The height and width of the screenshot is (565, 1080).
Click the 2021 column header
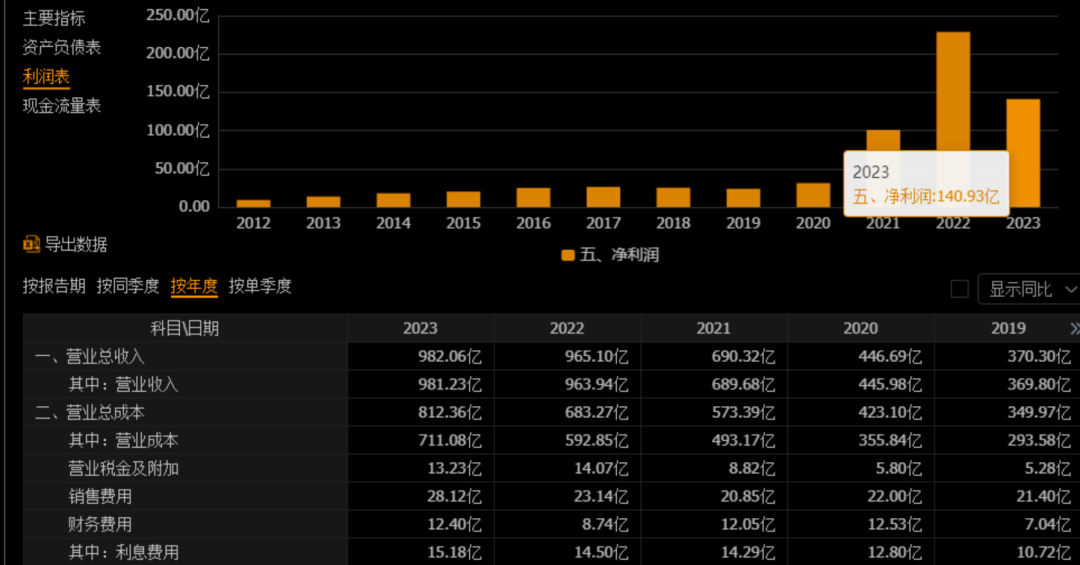click(714, 329)
